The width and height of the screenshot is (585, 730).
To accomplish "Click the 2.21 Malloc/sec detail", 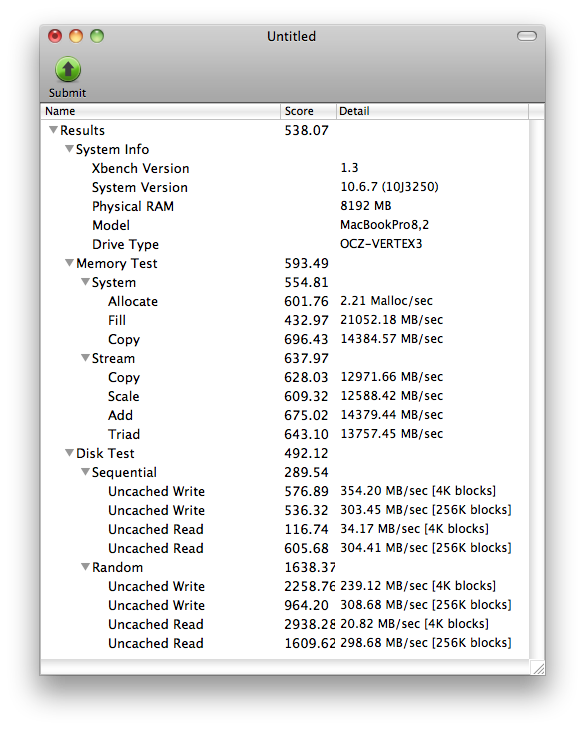I will coord(386,301).
